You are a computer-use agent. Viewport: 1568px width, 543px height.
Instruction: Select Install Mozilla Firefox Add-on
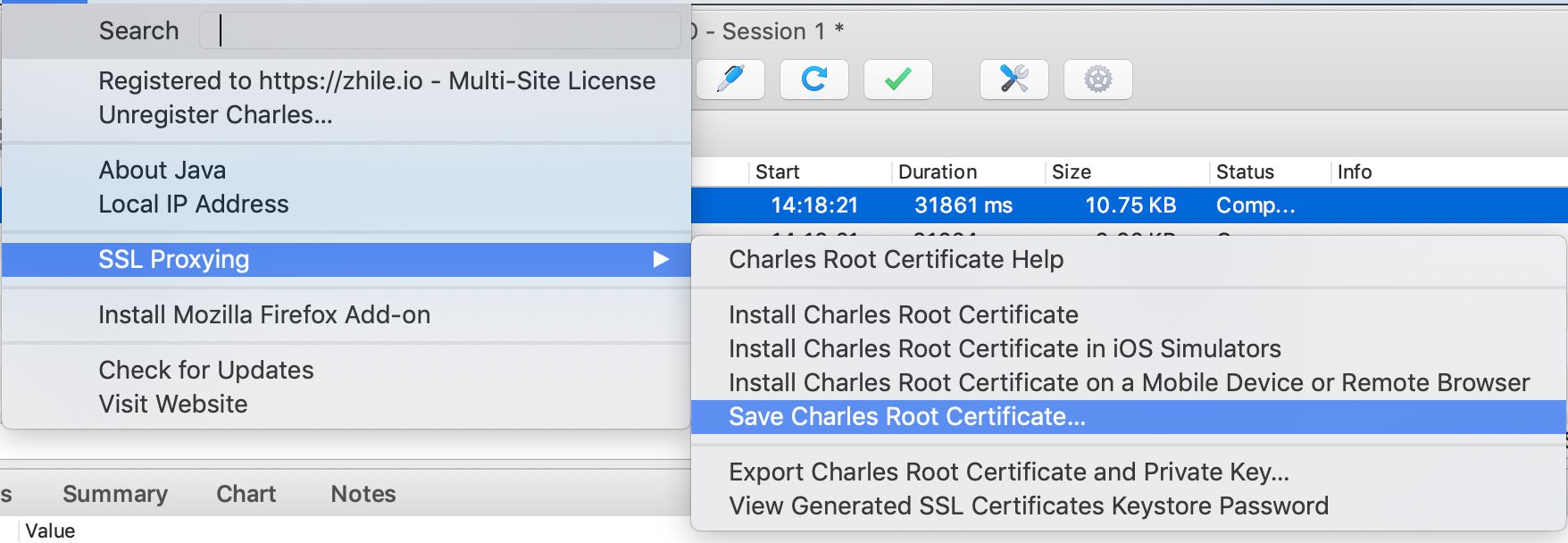pos(264,315)
